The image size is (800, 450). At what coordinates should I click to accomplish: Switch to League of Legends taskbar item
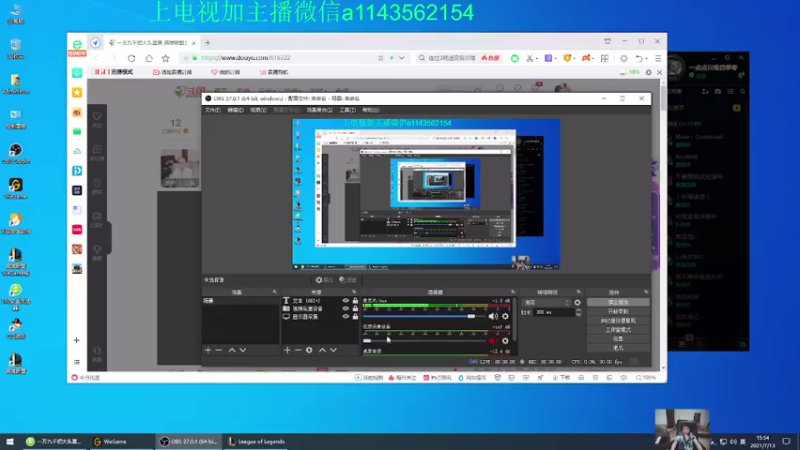pyautogui.click(x=257, y=441)
